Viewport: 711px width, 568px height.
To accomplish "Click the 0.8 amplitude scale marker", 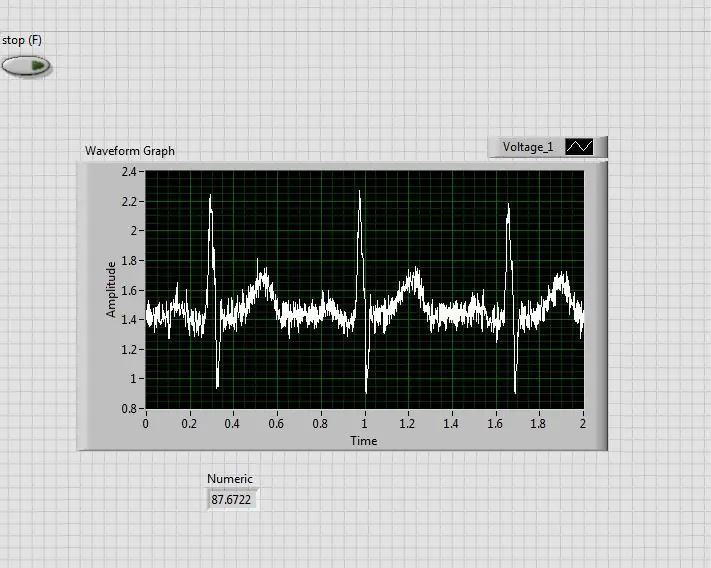I will click(129, 409).
